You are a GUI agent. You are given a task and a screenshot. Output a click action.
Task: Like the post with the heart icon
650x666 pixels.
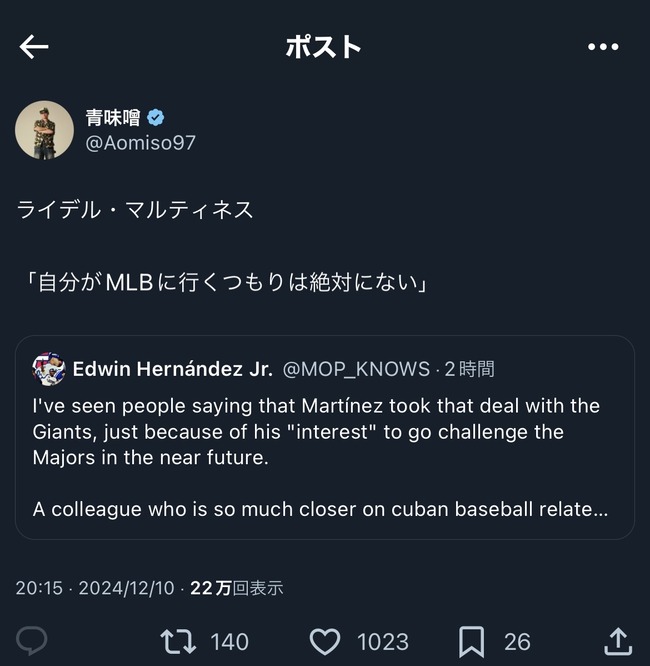(x=325, y=641)
